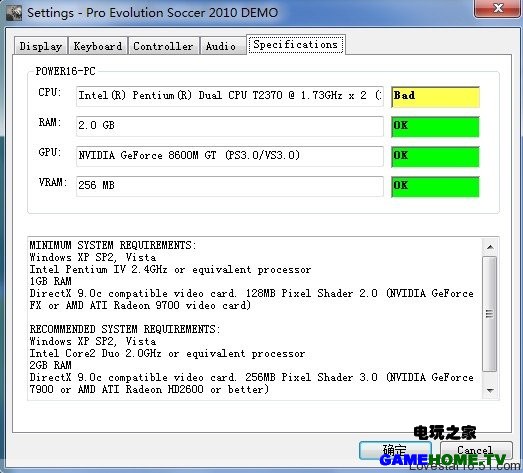Click the requirements scrollbar thumb
This screenshot has width=523, height=473.
pyautogui.click(x=490, y=314)
